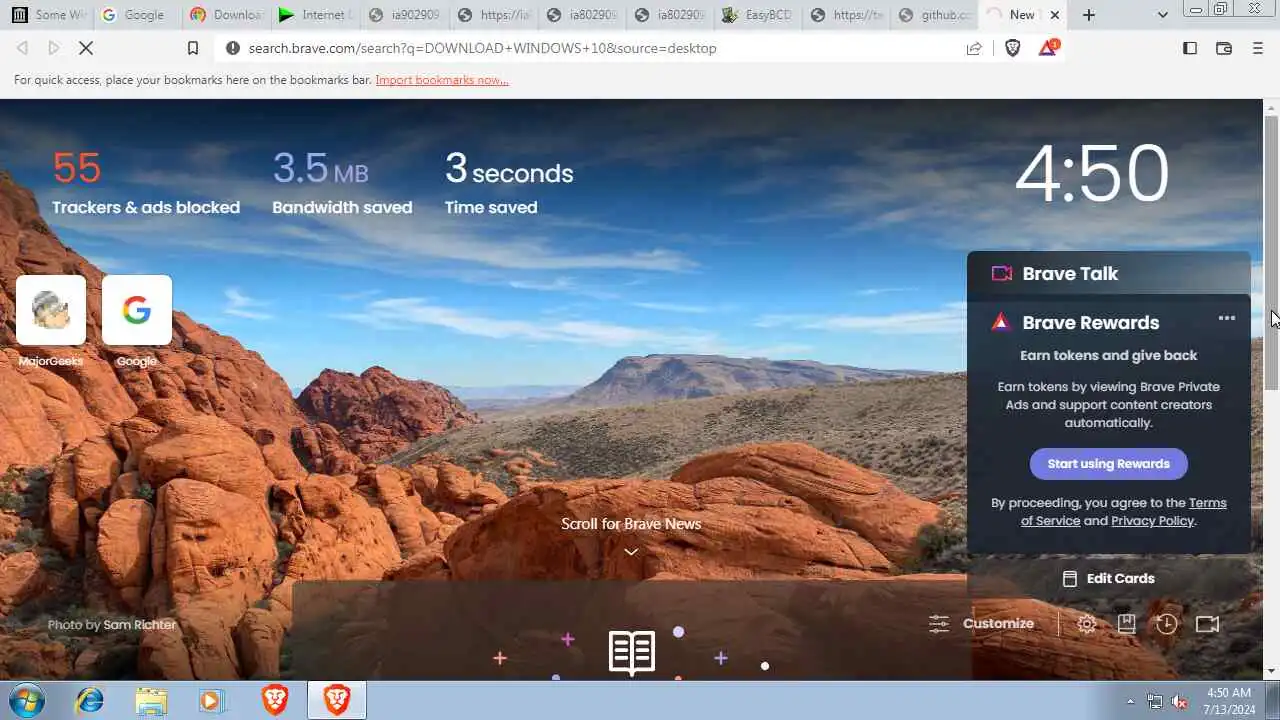1280x720 pixels.
Task: Start Brave Talk from bottom camera icon
Action: tap(1207, 624)
